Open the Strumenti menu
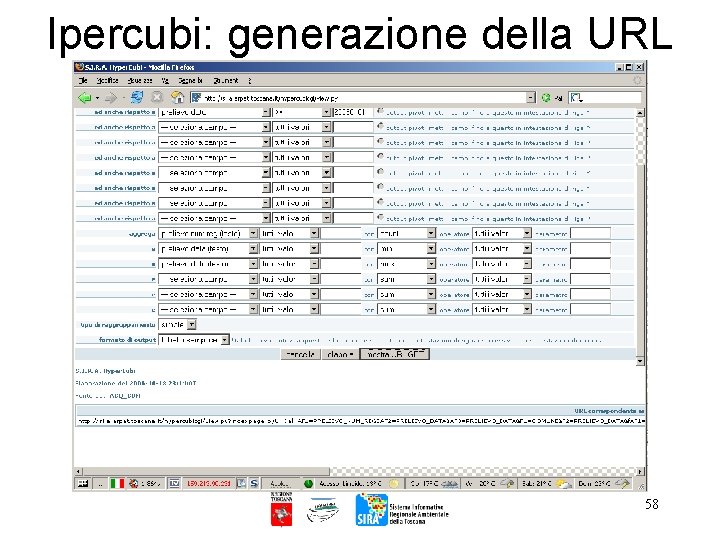The image size is (720, 540). click(226, 80)
